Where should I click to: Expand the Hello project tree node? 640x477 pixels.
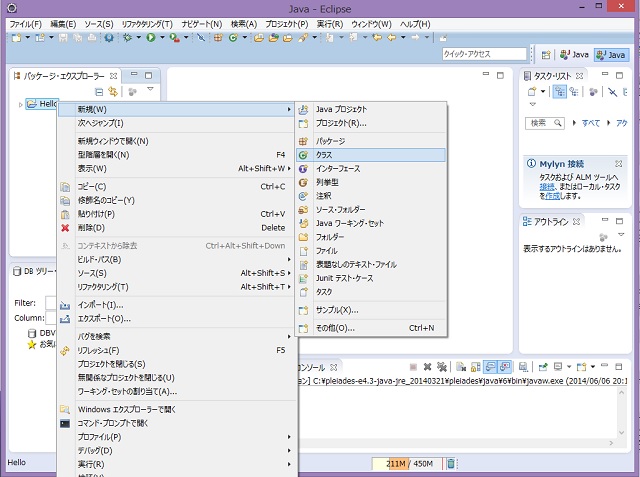click(x=20, y=105)
